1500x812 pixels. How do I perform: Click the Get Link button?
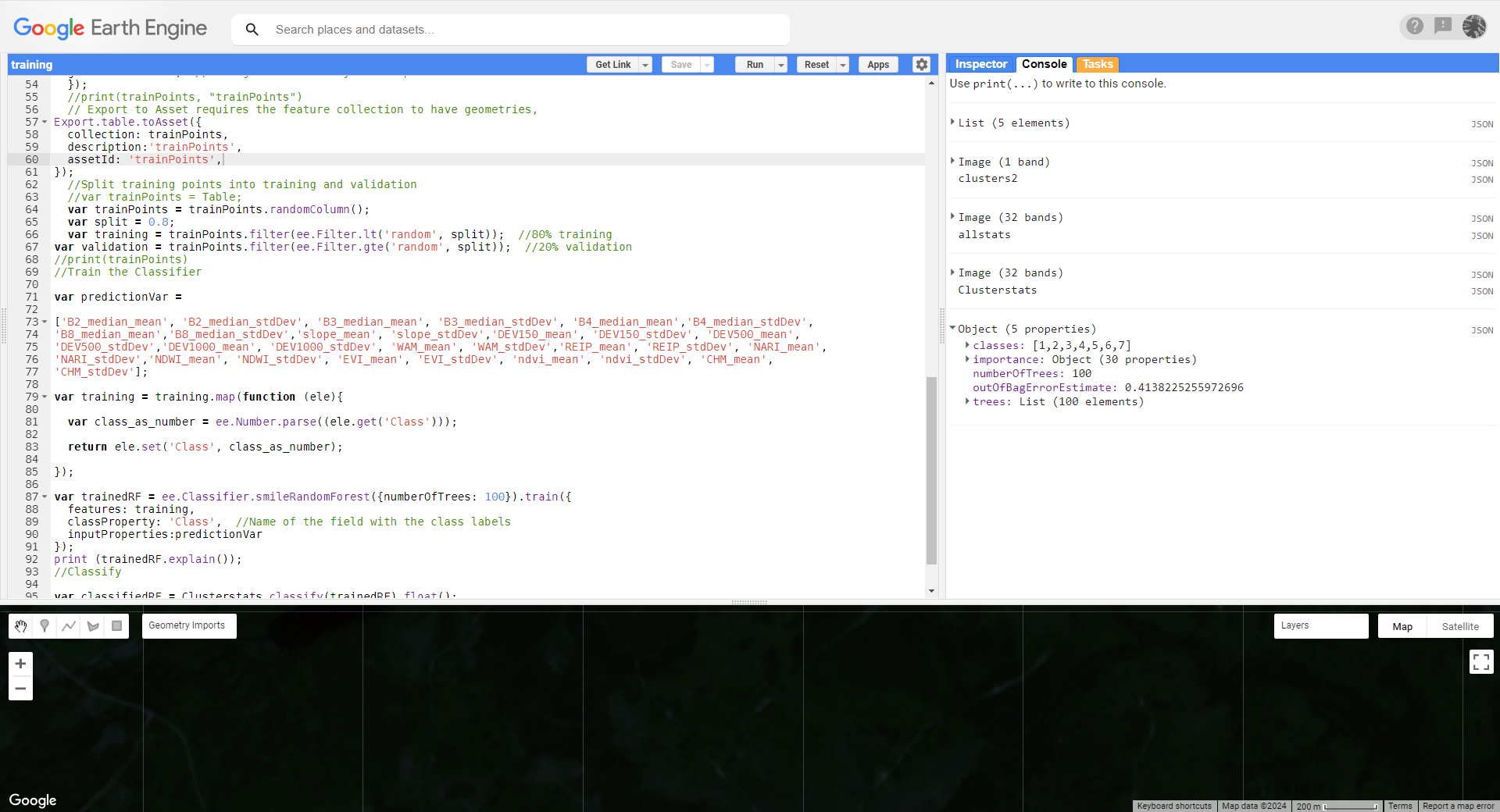[612, 65]
